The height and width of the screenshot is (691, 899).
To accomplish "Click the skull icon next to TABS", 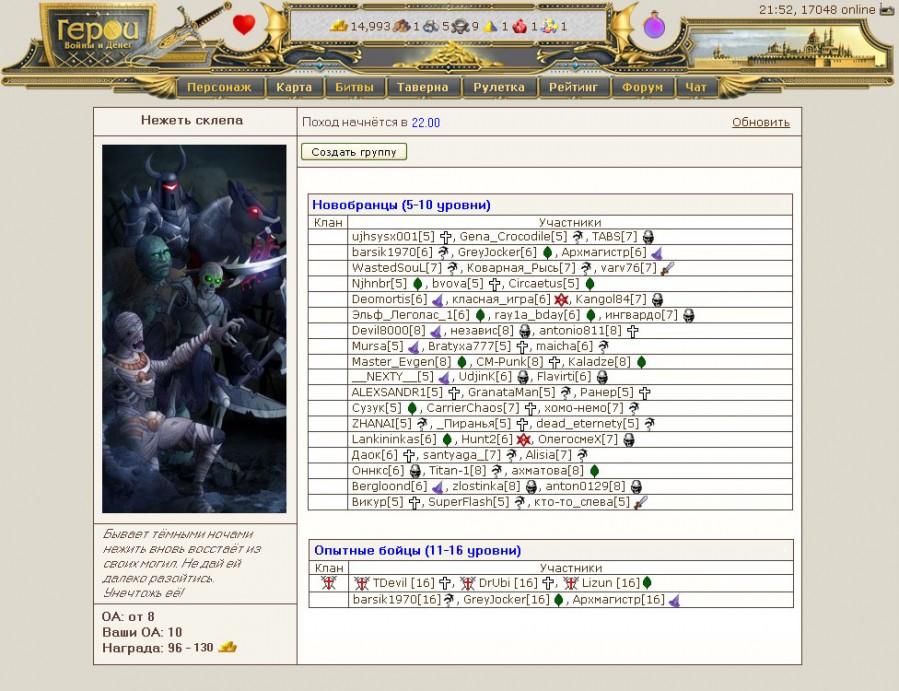I will pyautogui.click(x=648, y=237).
